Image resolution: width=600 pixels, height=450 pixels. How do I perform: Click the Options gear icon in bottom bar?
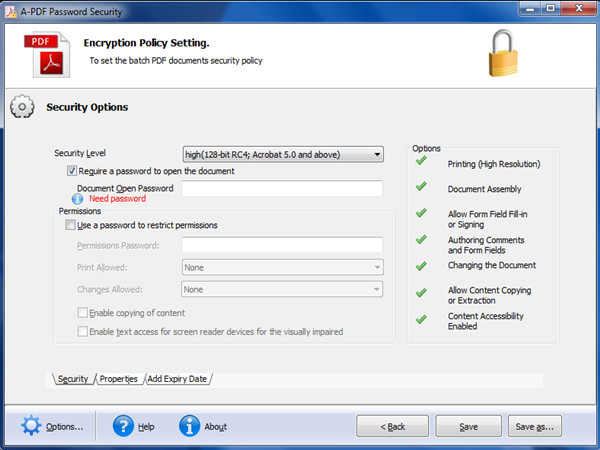[x=31, y=426]
